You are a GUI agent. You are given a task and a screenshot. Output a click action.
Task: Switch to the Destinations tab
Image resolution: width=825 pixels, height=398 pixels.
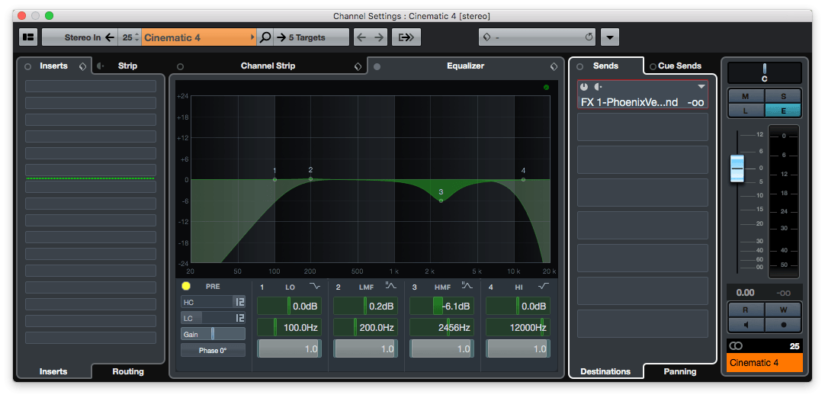click(605, 371)
